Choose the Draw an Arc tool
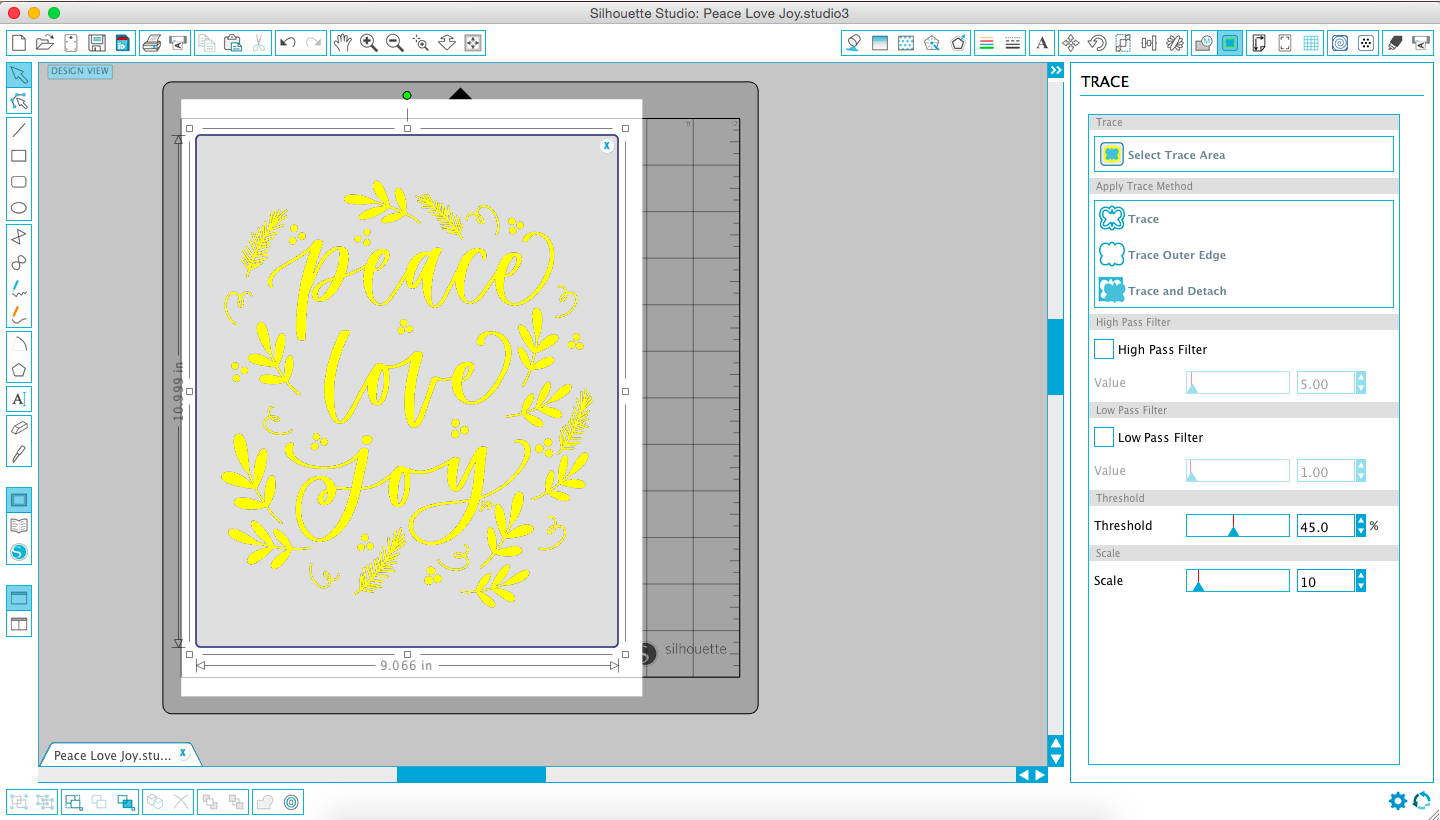The image size is (1440, 820). pyautogui.click(x=18, y=343)
